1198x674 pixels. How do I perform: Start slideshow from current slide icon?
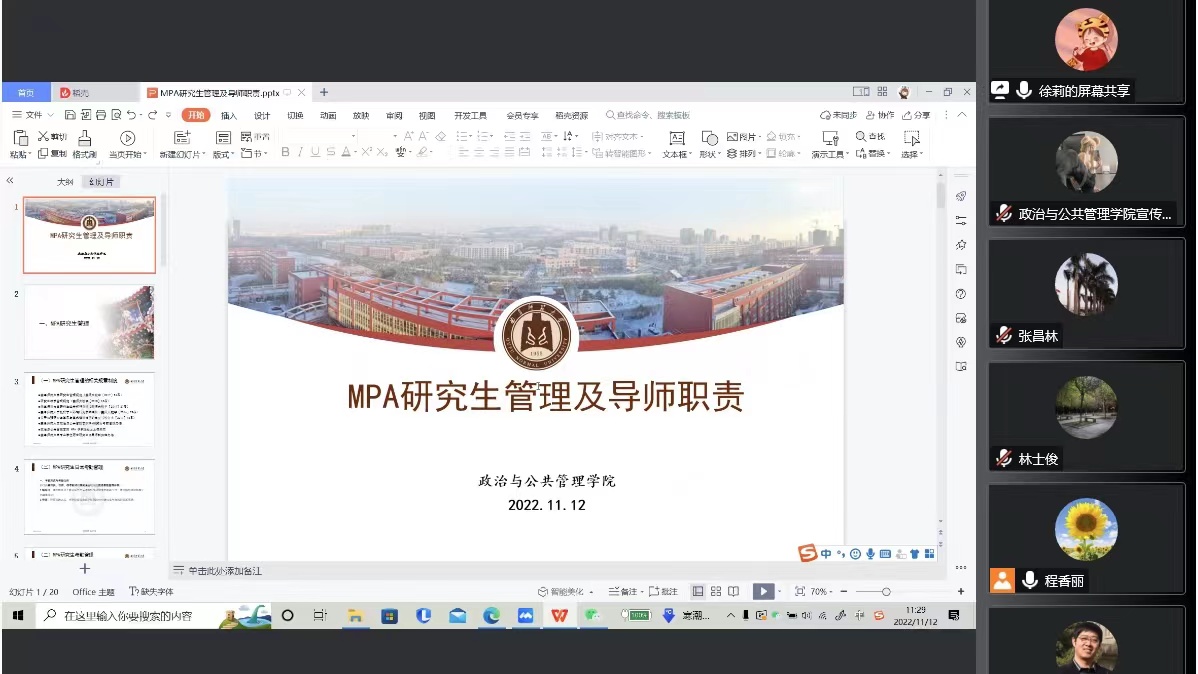coord(127,138)
